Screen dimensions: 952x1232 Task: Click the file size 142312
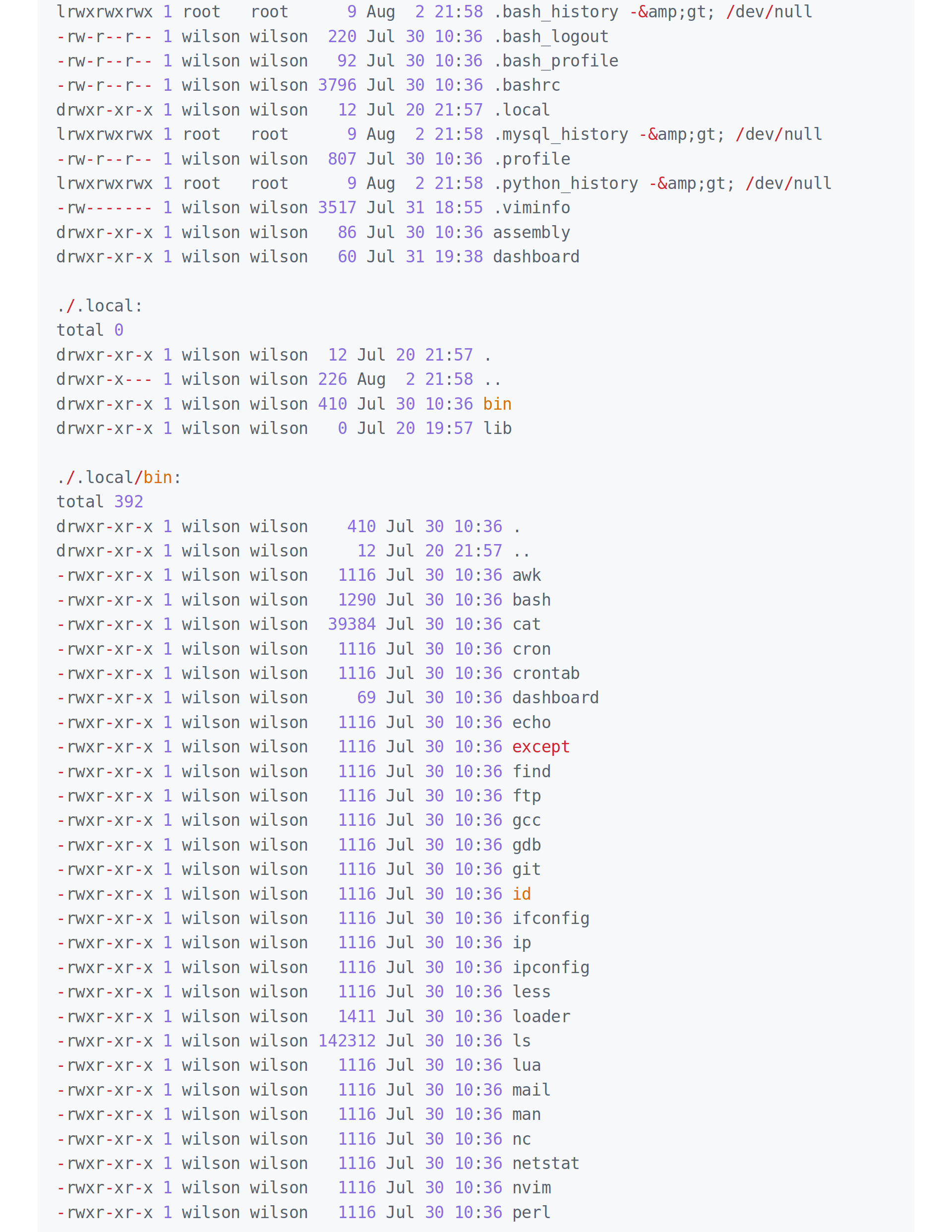coord(347,1041)
